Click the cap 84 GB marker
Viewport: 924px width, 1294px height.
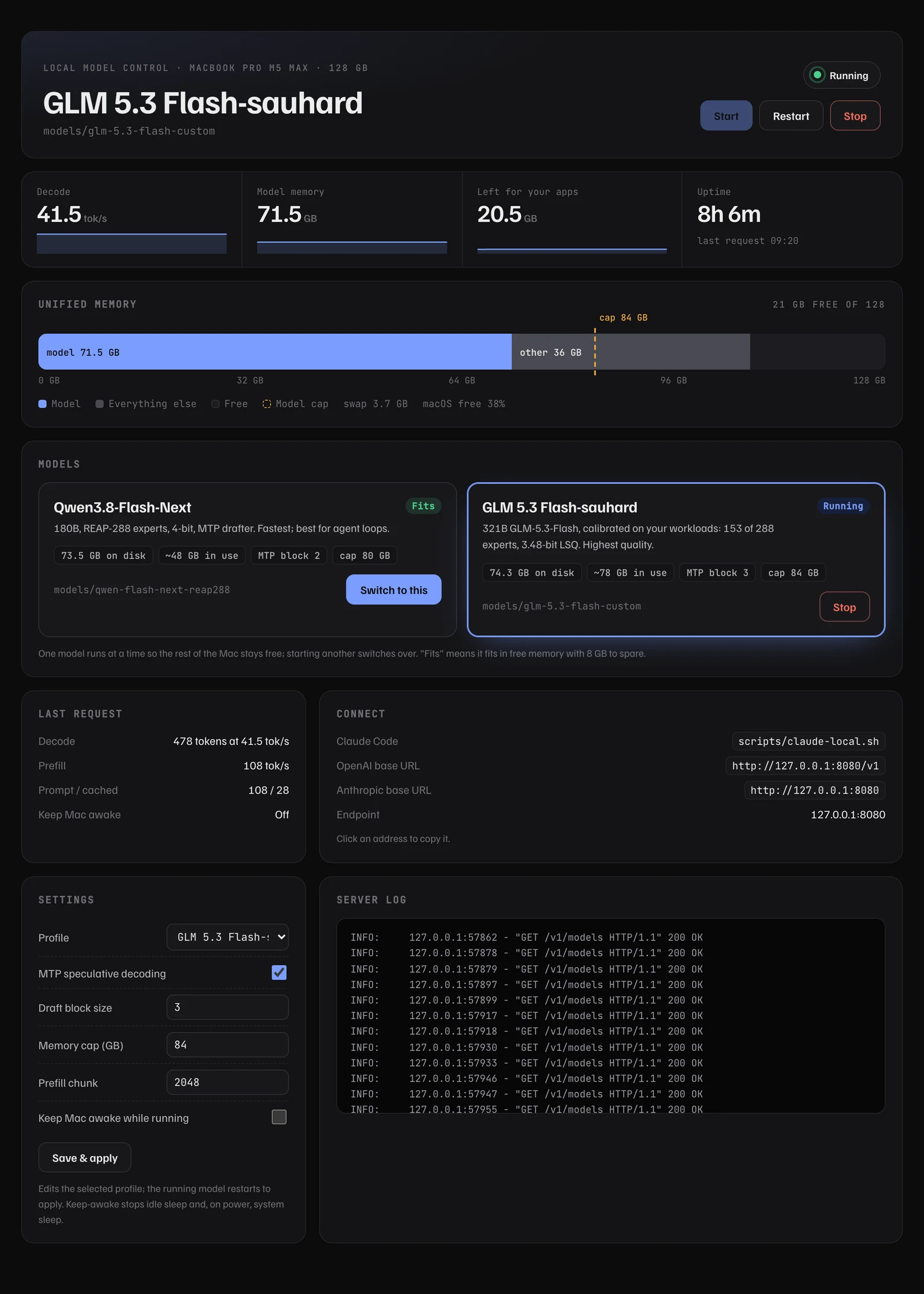point(623,318)
